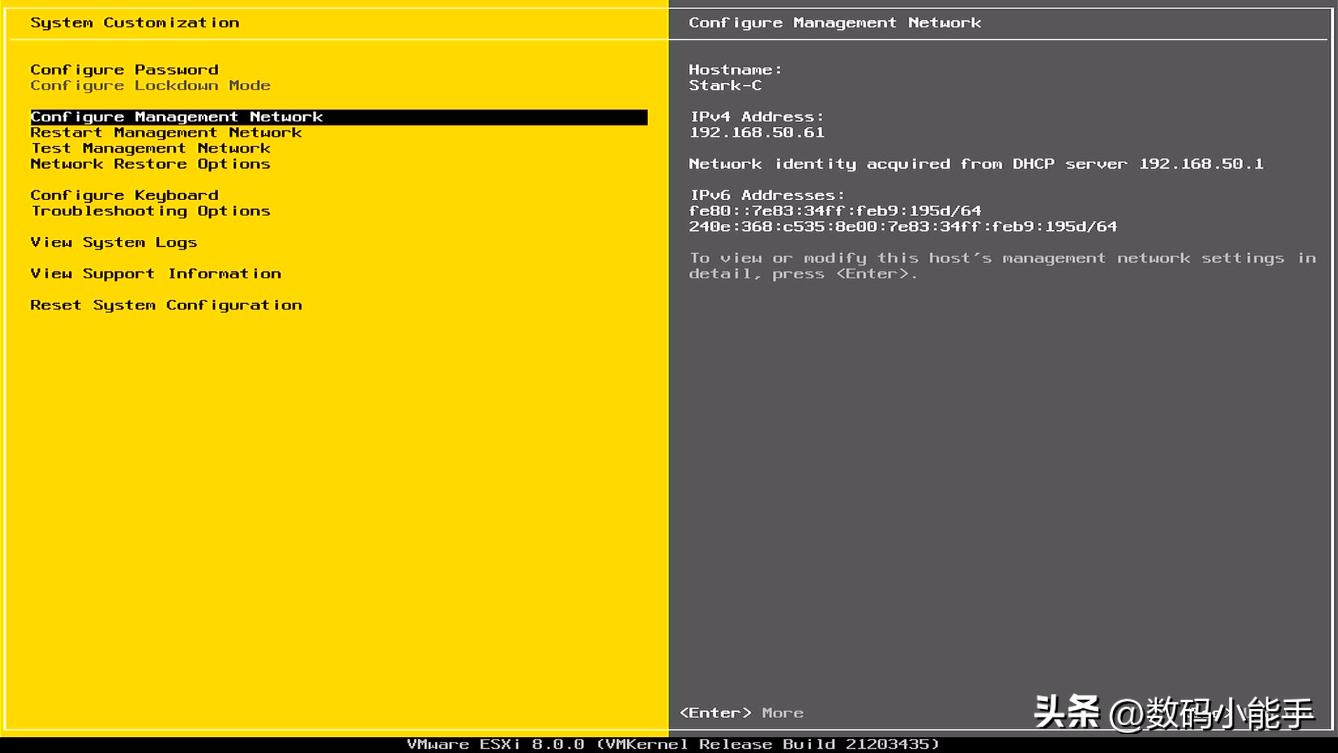Open View Support Information entry

pos(156,273)
